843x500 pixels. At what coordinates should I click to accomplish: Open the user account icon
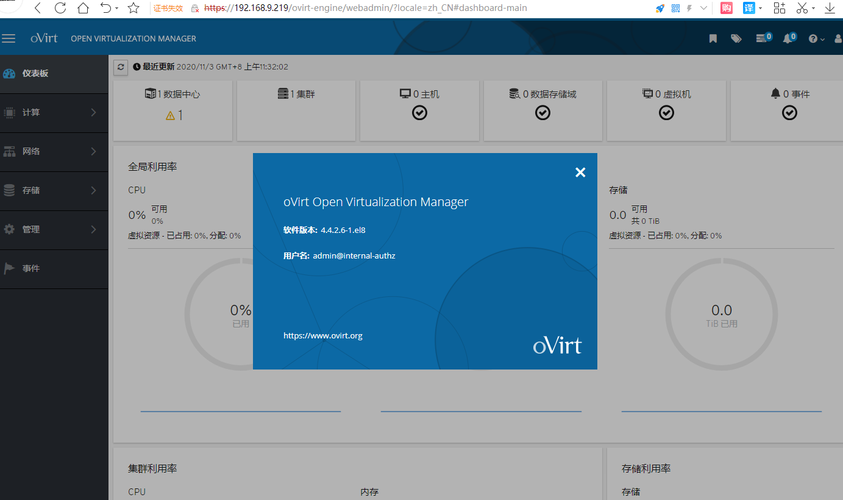(x=838, y=39)
